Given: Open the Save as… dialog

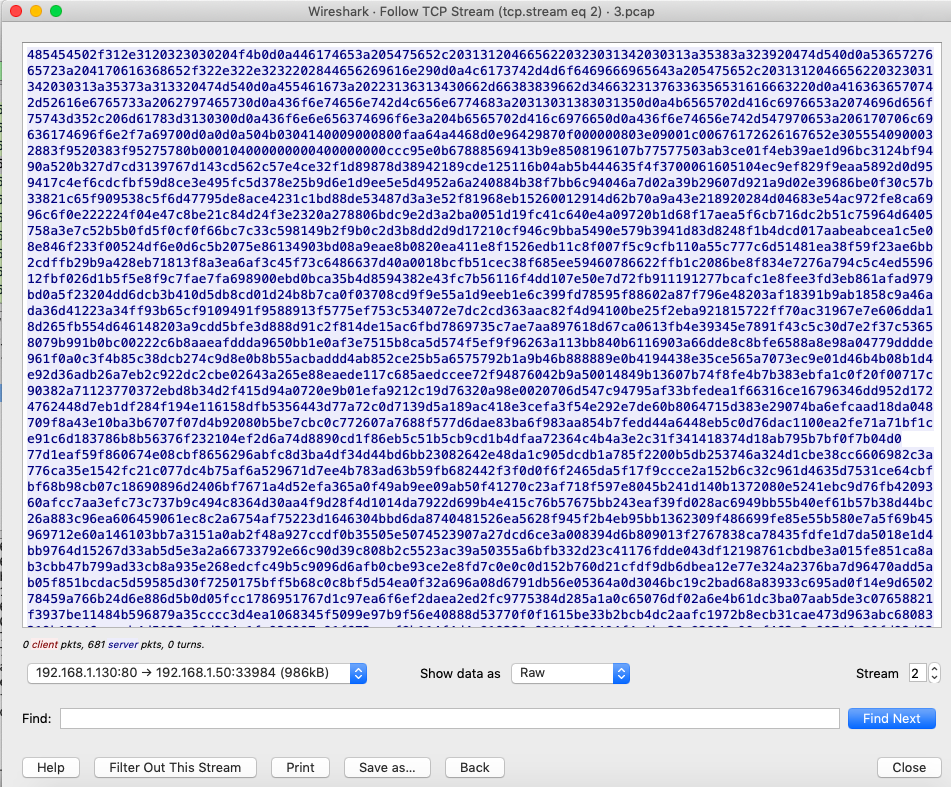Looking at the screenshot, I should point(387,768).
